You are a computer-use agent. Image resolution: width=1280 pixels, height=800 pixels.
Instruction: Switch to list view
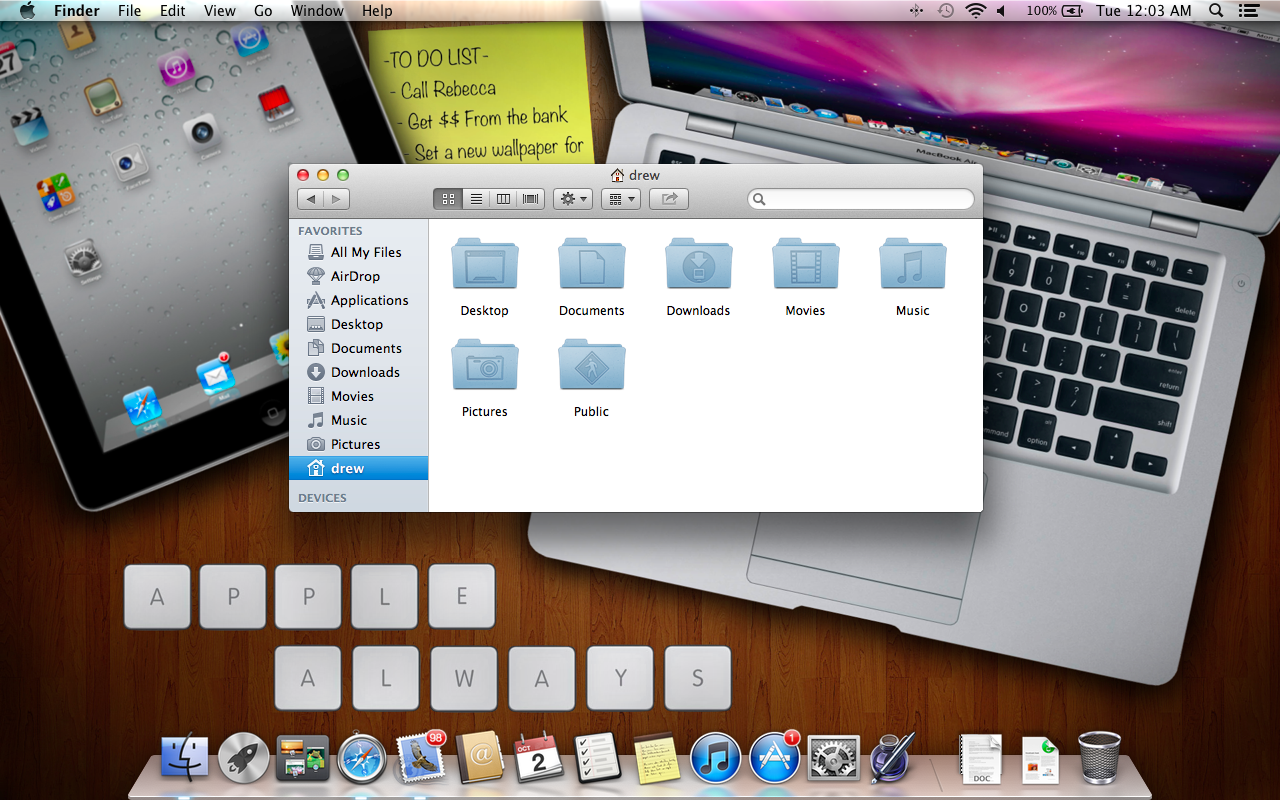pyautogui.click(x=476, y=199)
